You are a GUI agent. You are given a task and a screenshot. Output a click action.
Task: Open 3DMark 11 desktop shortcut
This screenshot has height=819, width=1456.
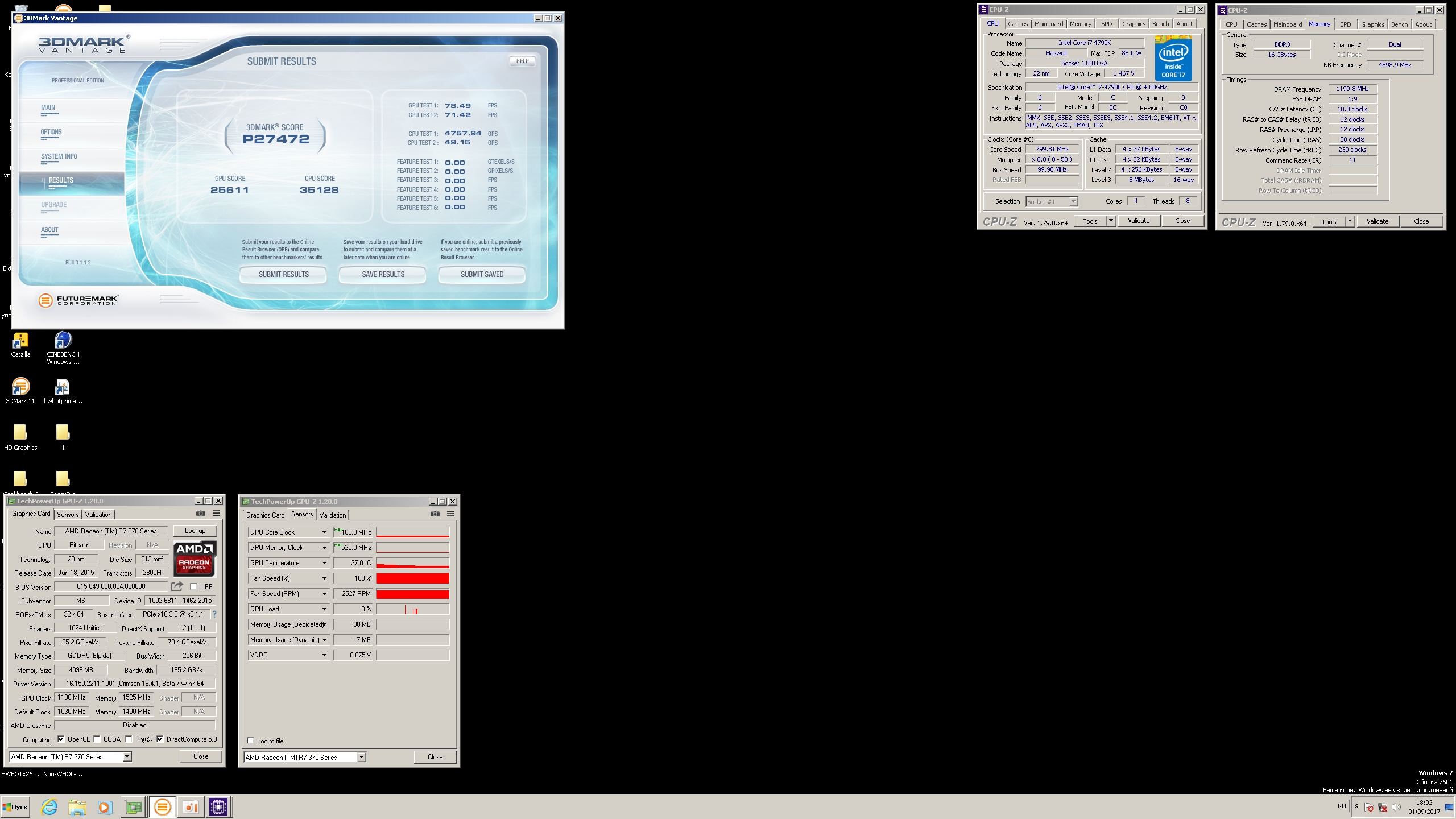(x=20, y=391)
